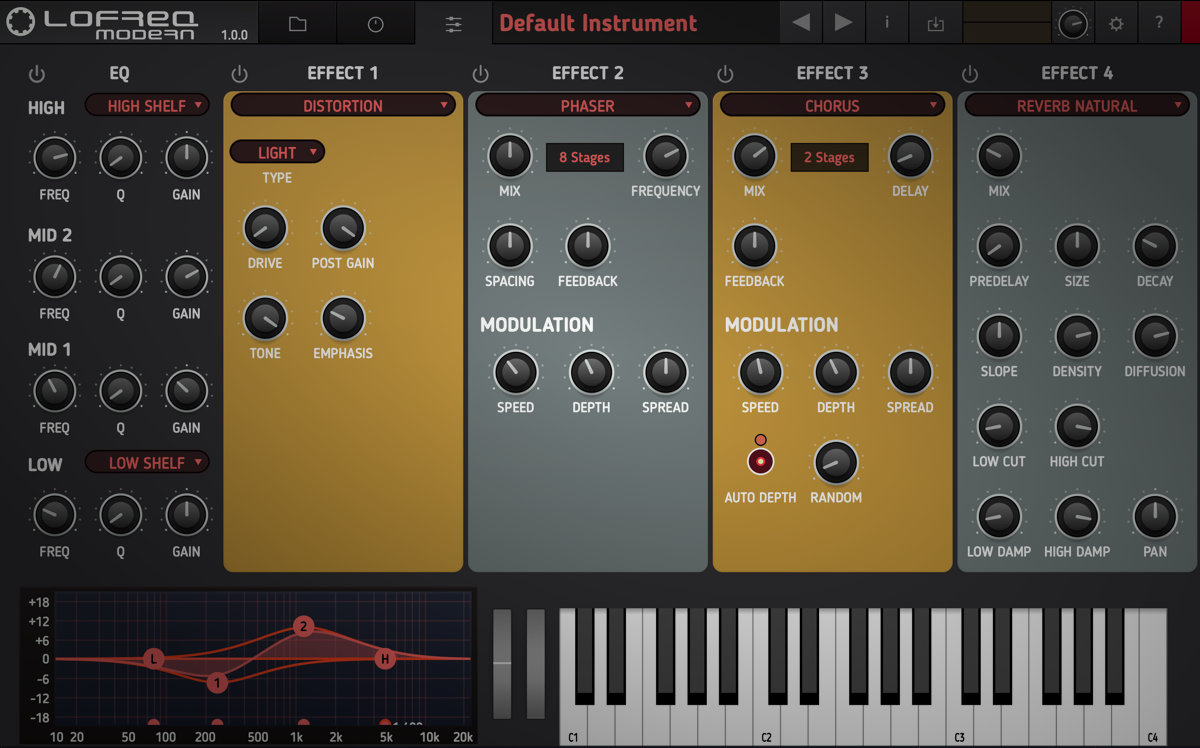The height and width of the screenshot is (748, 1200).
Task: Open the HIGH SHELF filter dropdown
Action: (x=146, y=105)
